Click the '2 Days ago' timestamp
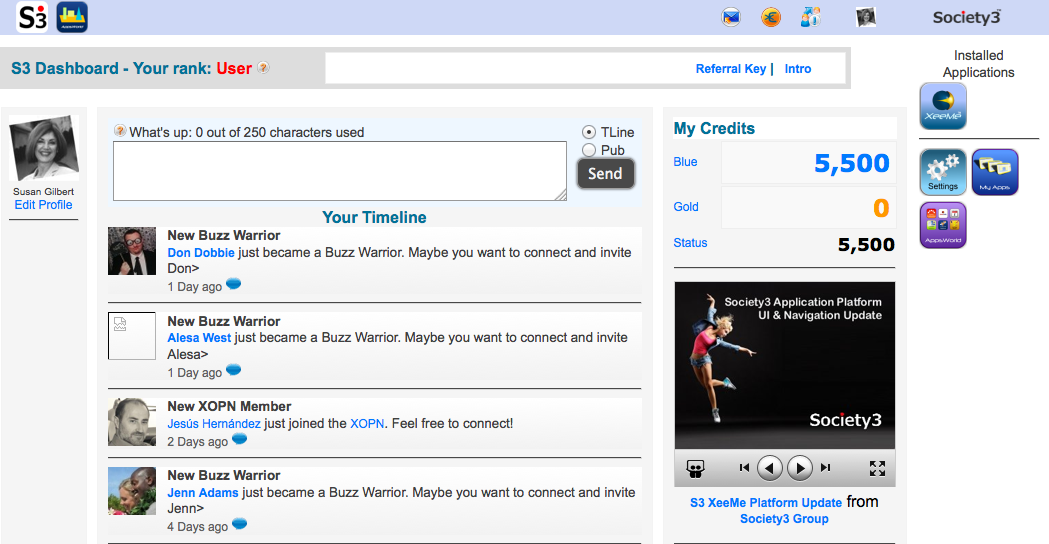 197,442
